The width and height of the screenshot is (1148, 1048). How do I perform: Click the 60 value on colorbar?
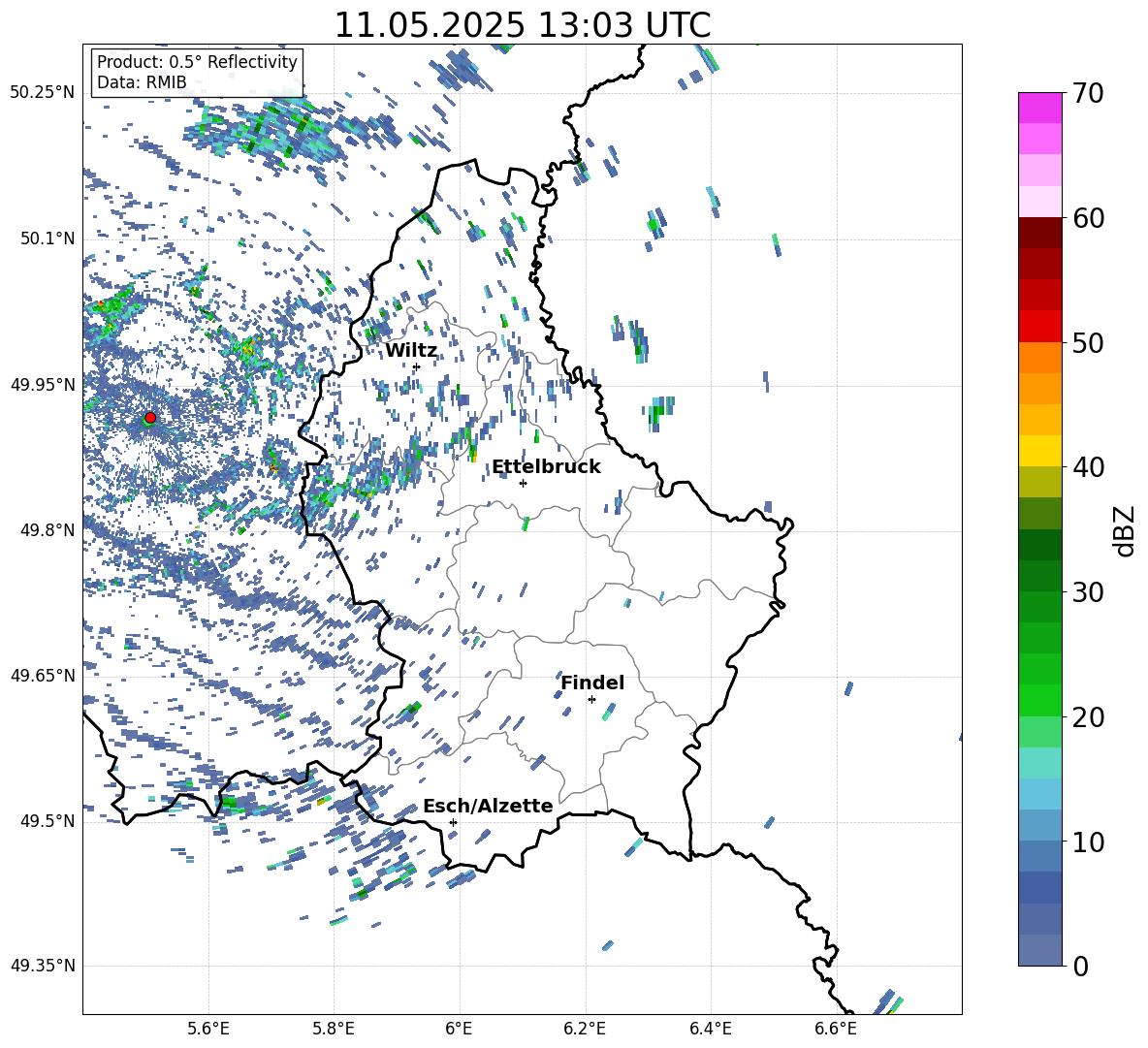click(x=1089, y=218)
